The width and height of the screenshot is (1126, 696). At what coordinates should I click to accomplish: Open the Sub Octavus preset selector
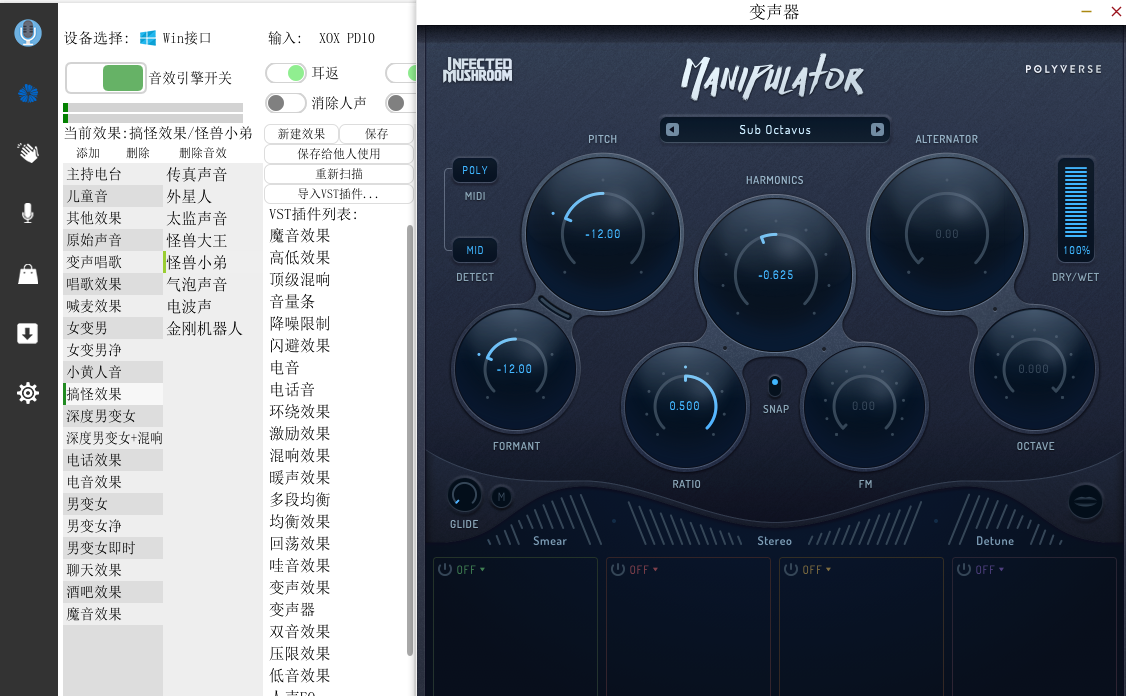[775, 129]
